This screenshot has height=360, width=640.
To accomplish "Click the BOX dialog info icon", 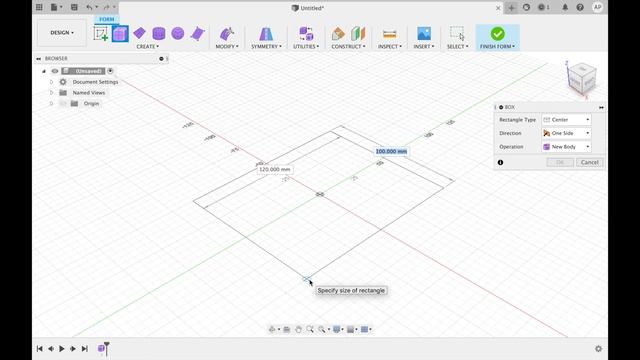I will point(500,162).
